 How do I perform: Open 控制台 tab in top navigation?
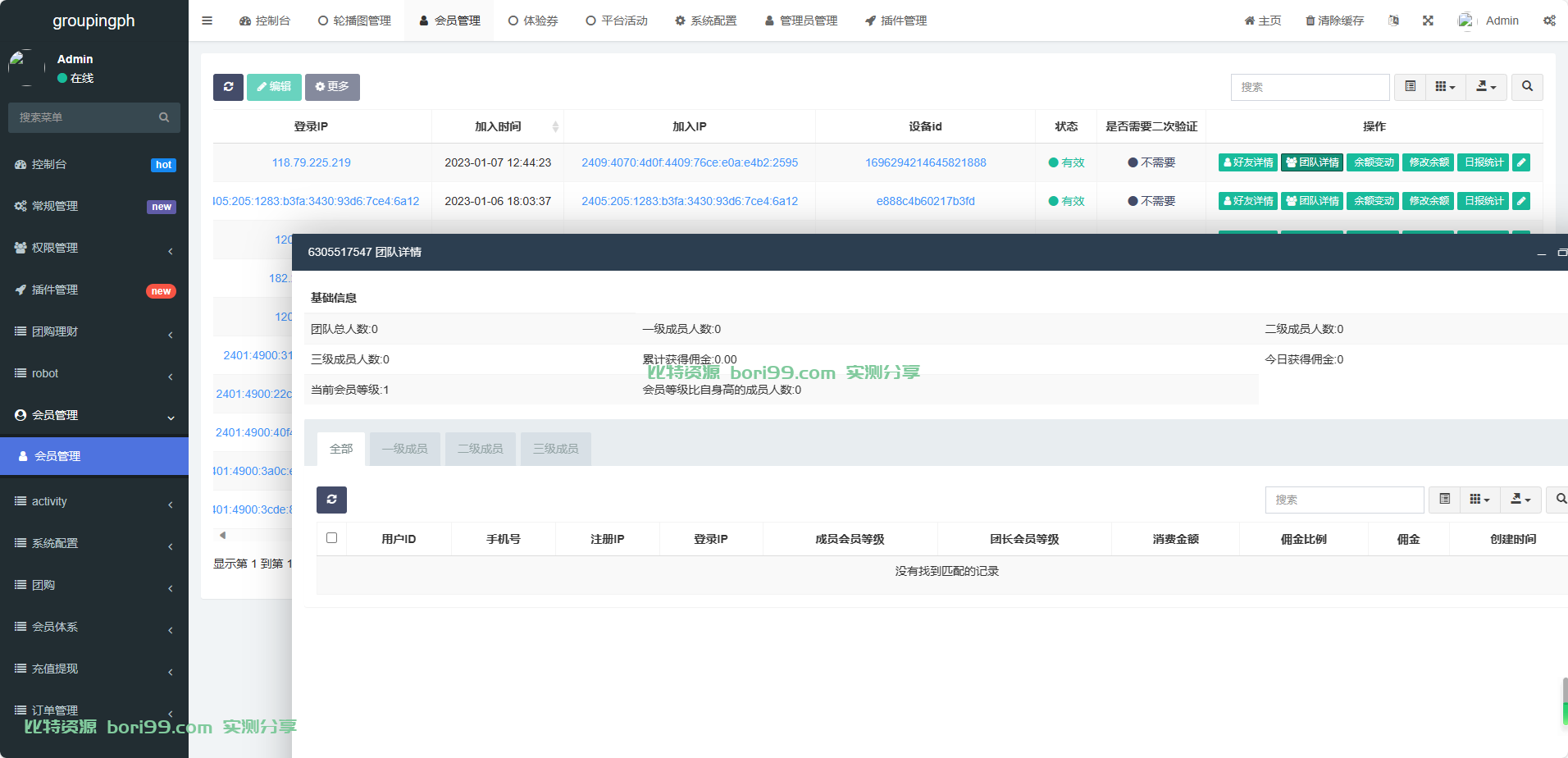click(265, 21)
